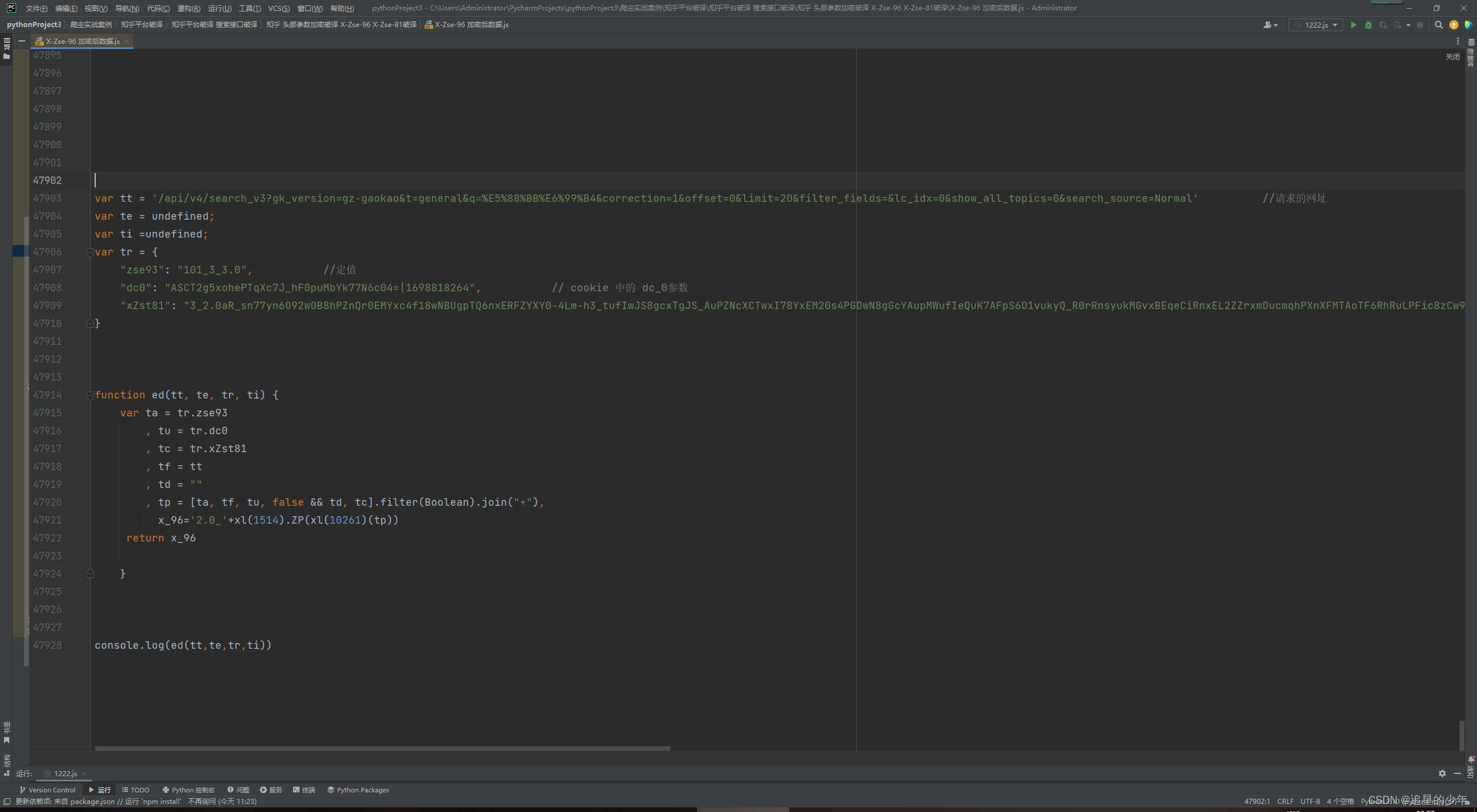
Task: Open Run tool window settings gear
Action: (1442, 773)
